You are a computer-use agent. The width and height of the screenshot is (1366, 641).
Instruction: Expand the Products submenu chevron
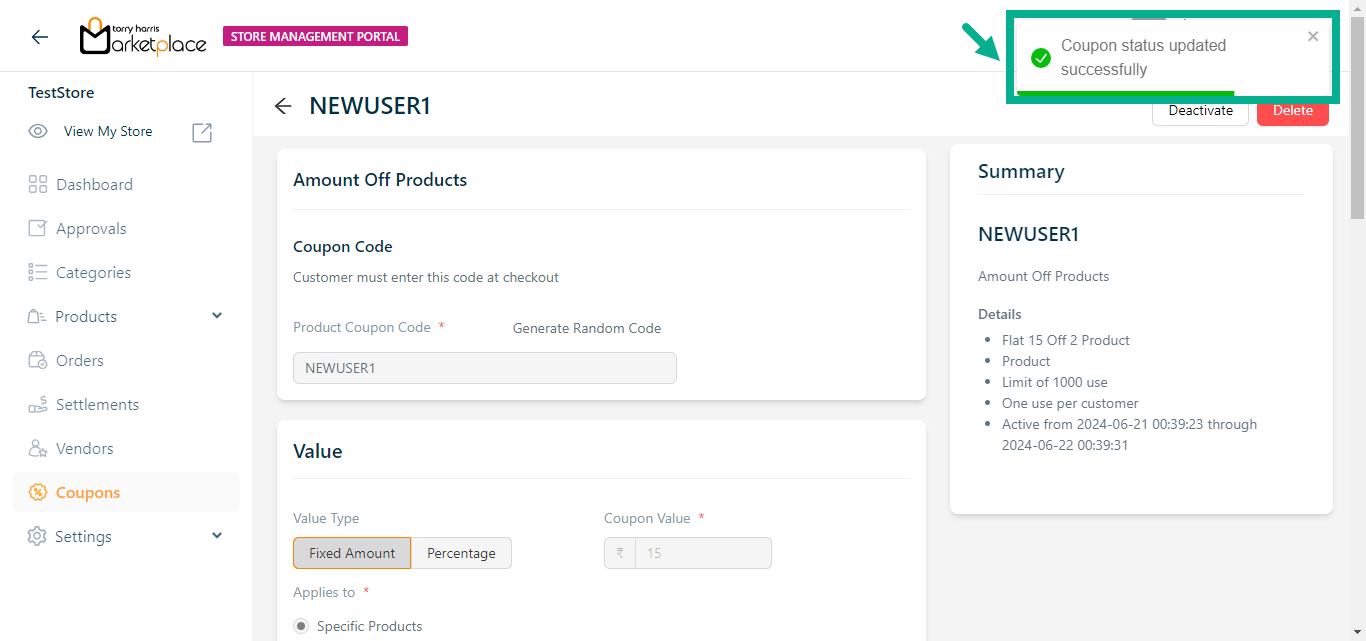(x=217, y=316)
